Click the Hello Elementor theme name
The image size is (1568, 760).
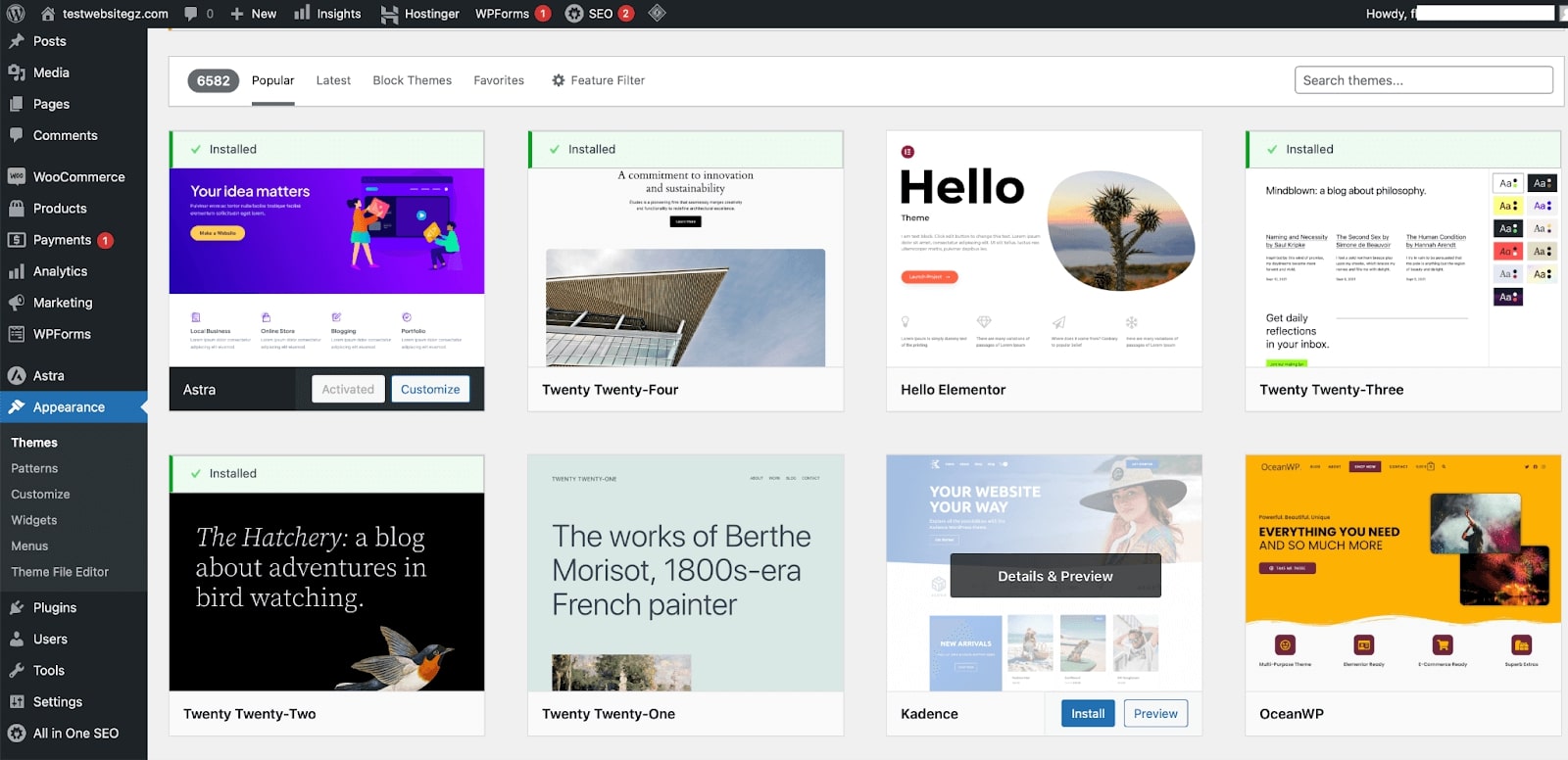tap(953, 389)
